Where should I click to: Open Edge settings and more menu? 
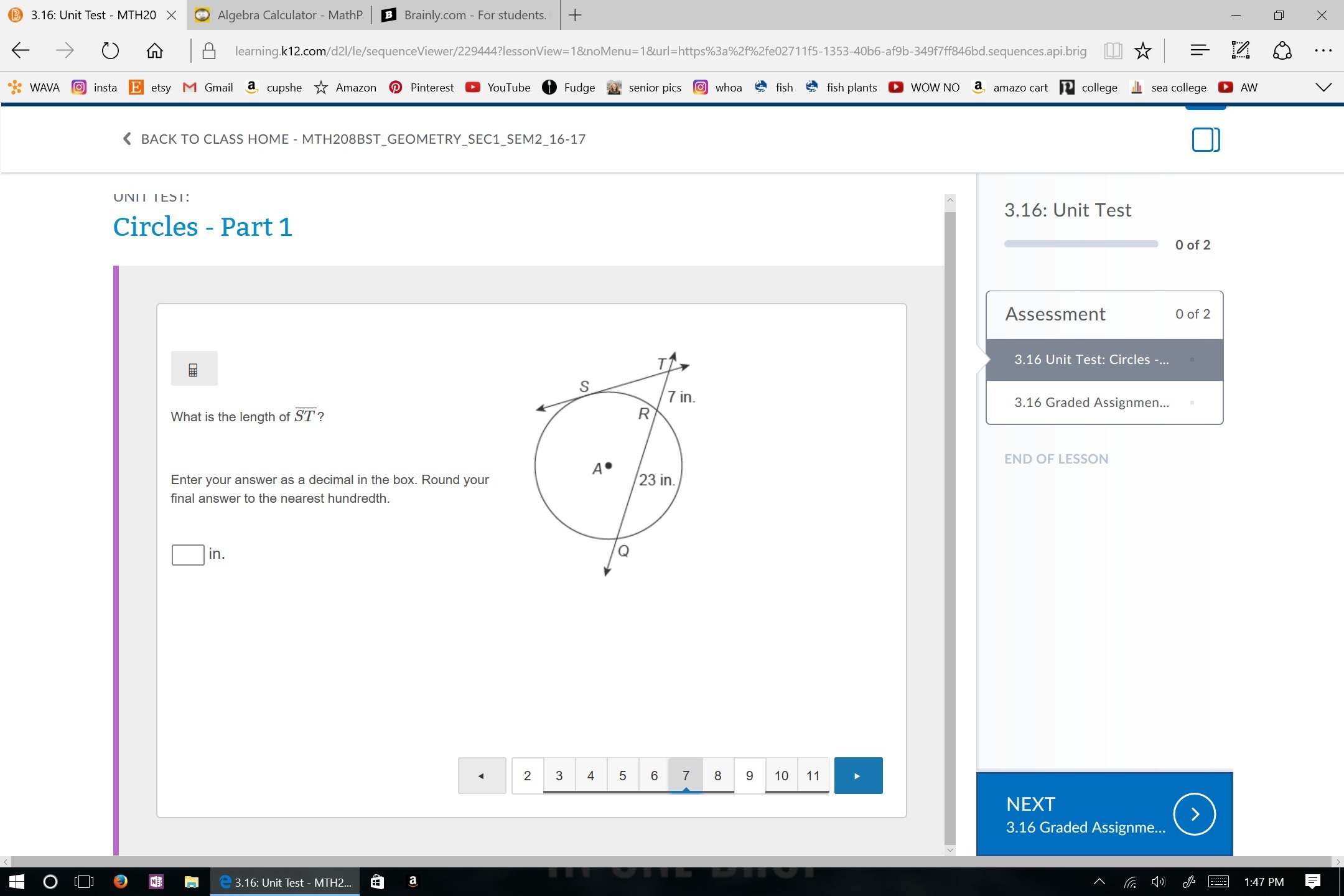point(1322,51)
